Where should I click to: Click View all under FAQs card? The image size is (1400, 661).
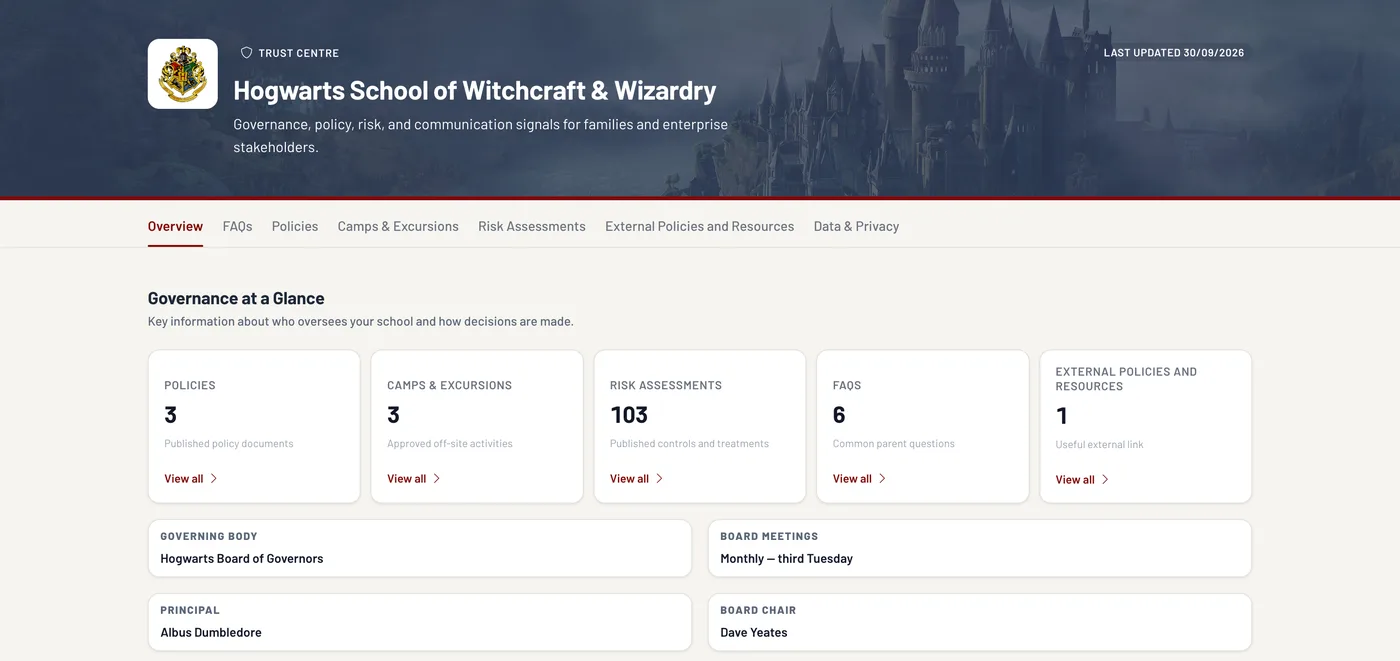click(x=860, y=479)
